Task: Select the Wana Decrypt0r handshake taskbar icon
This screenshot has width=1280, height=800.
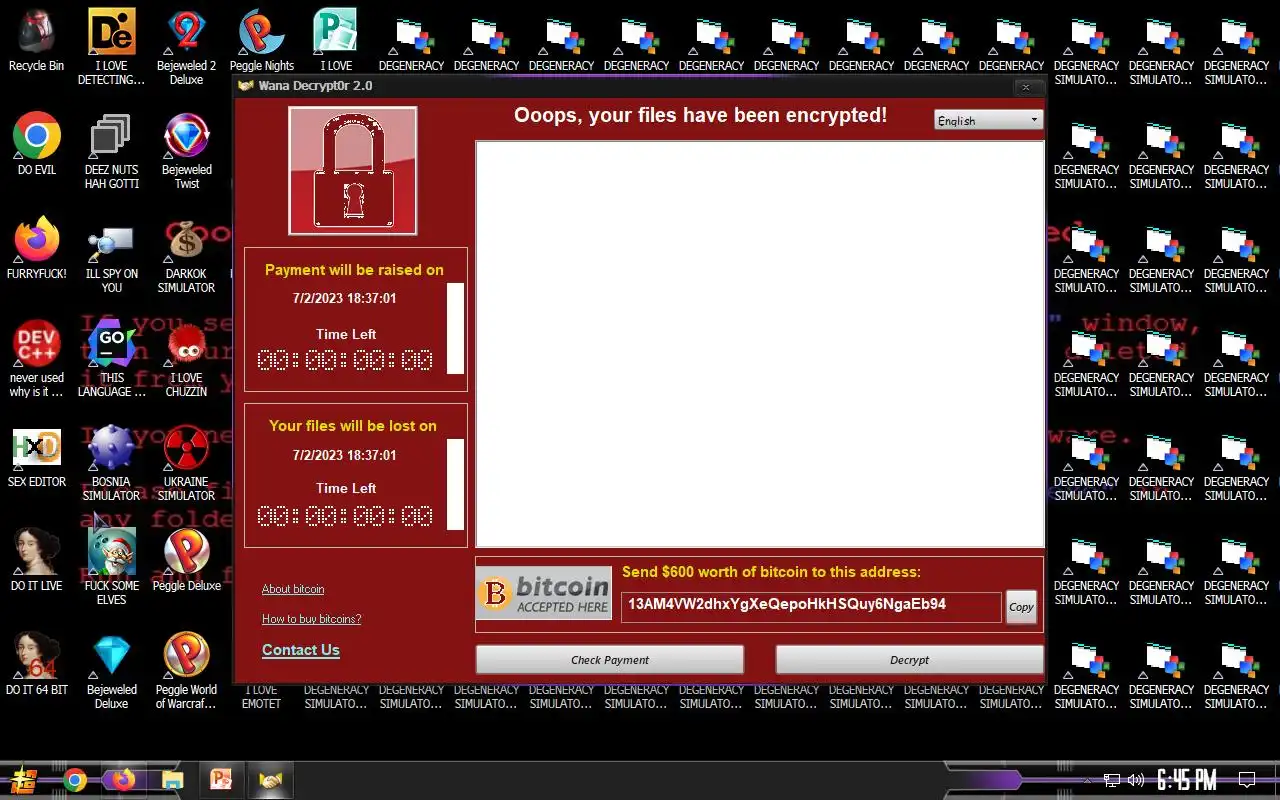Action: tap(270, 780)
